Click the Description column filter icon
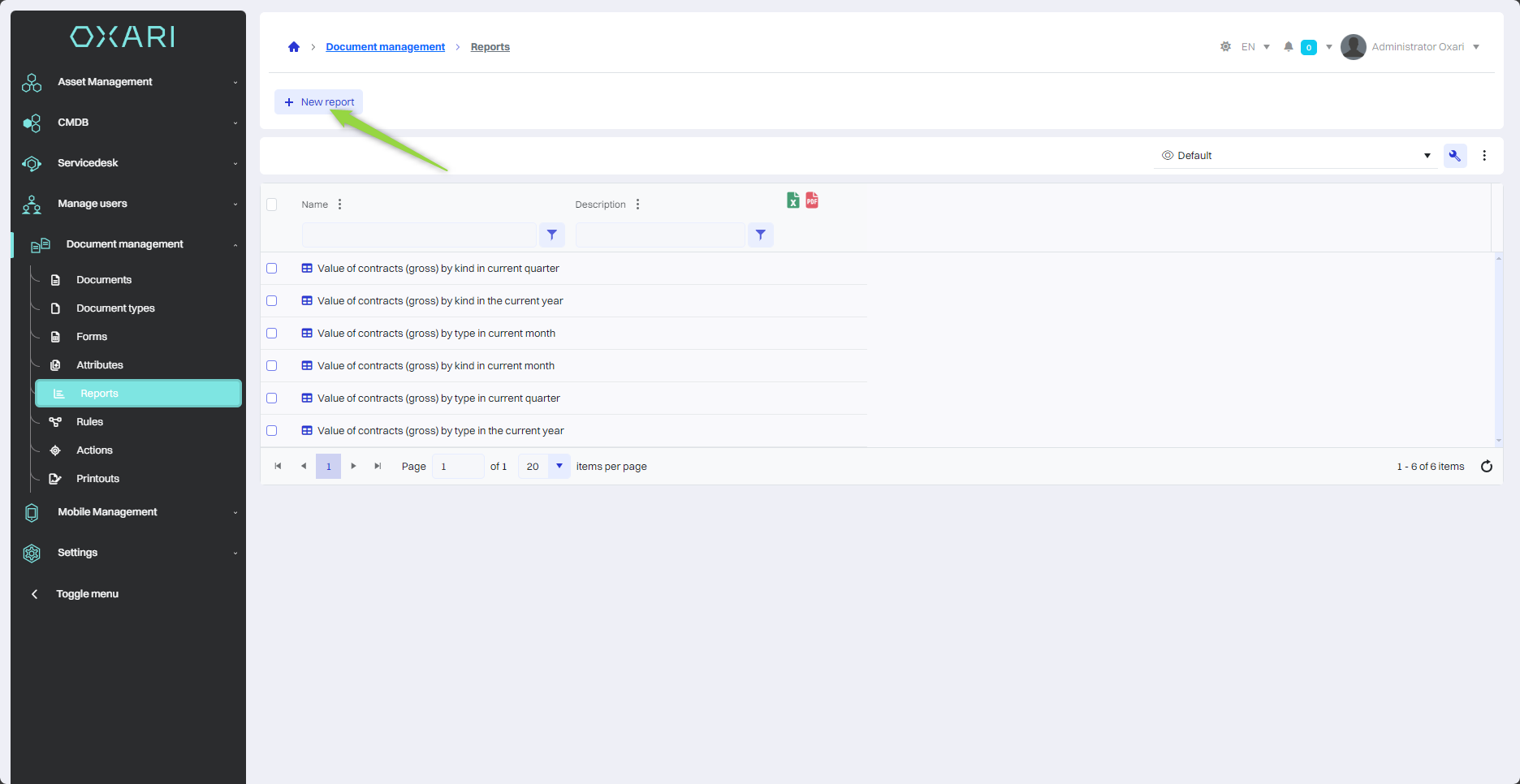1520x784 pixels. (x=760, y=235)
